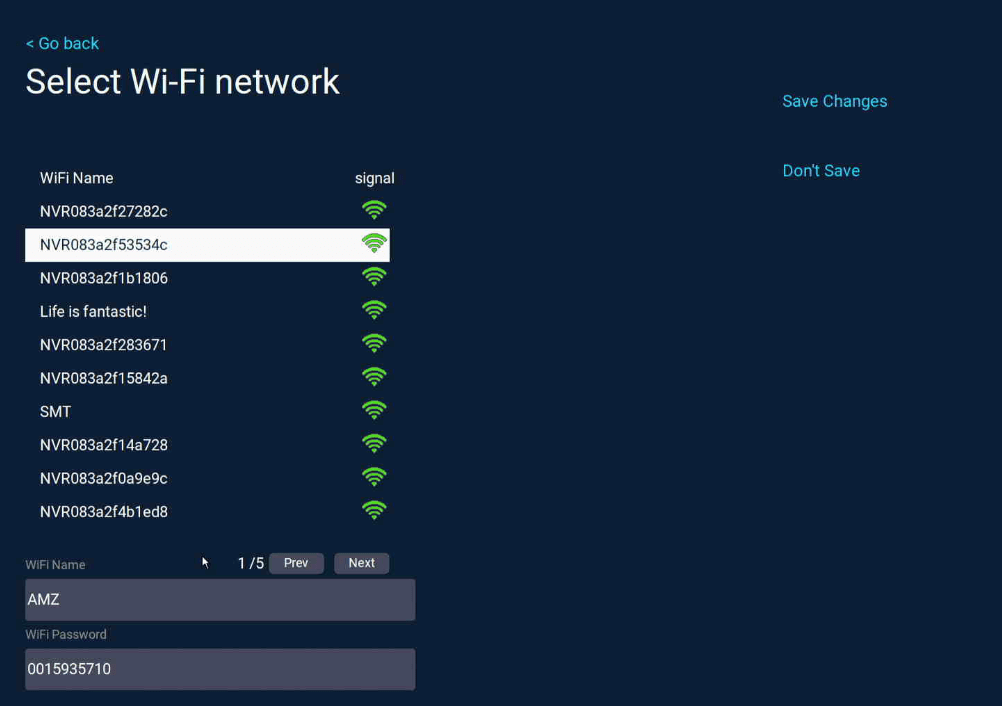This screenshot has height=706, width=1002.
Task: Click signal icon beside Life is fantastic!
Action: point(374,310)
